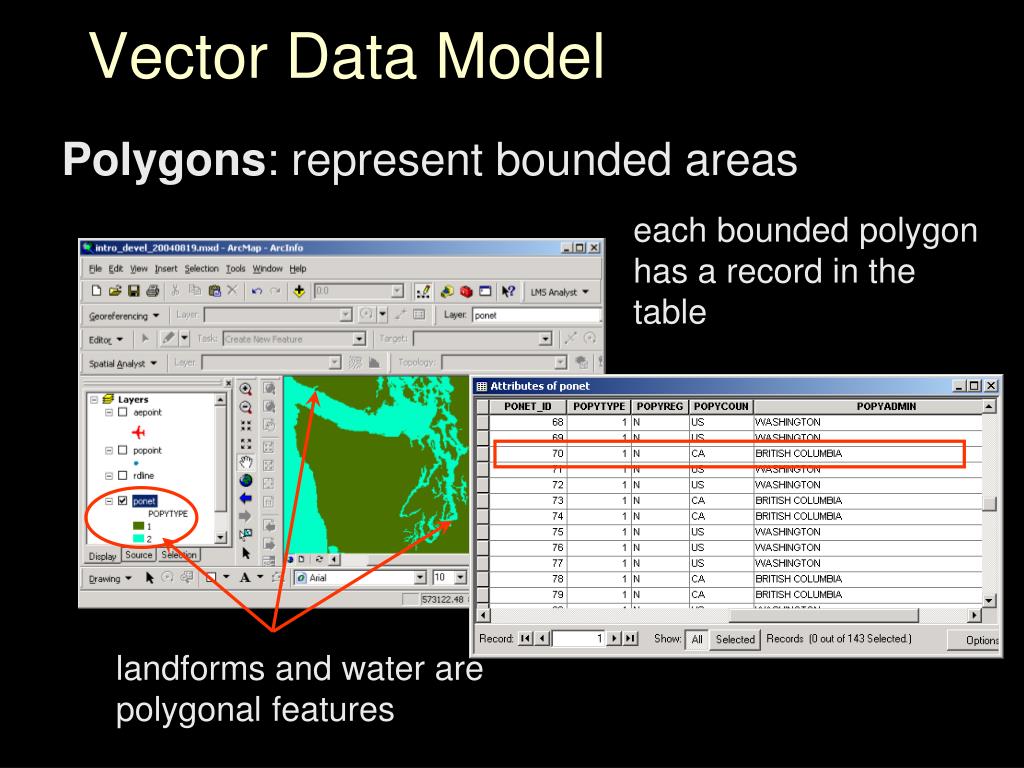Select the New Text A tool
Viewport: 1024px width, 768px height.
245,577
